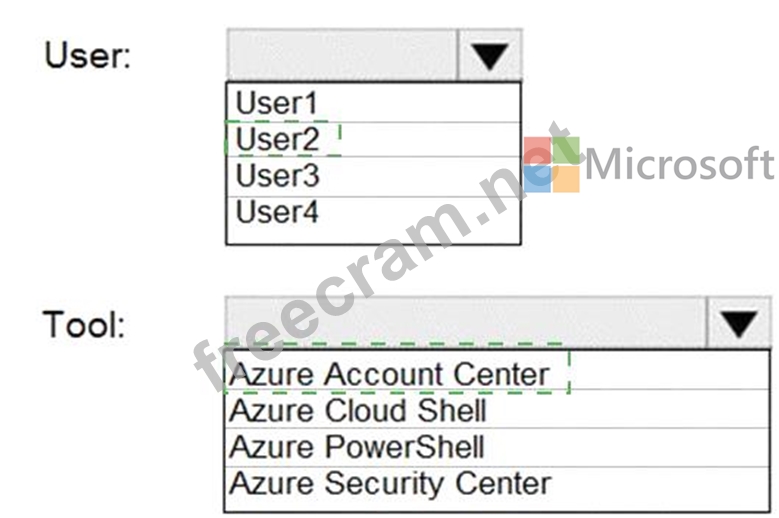The image size is (779, 518).
Task: Open the Tool dropdown arrow
Action: pos(739,323)
